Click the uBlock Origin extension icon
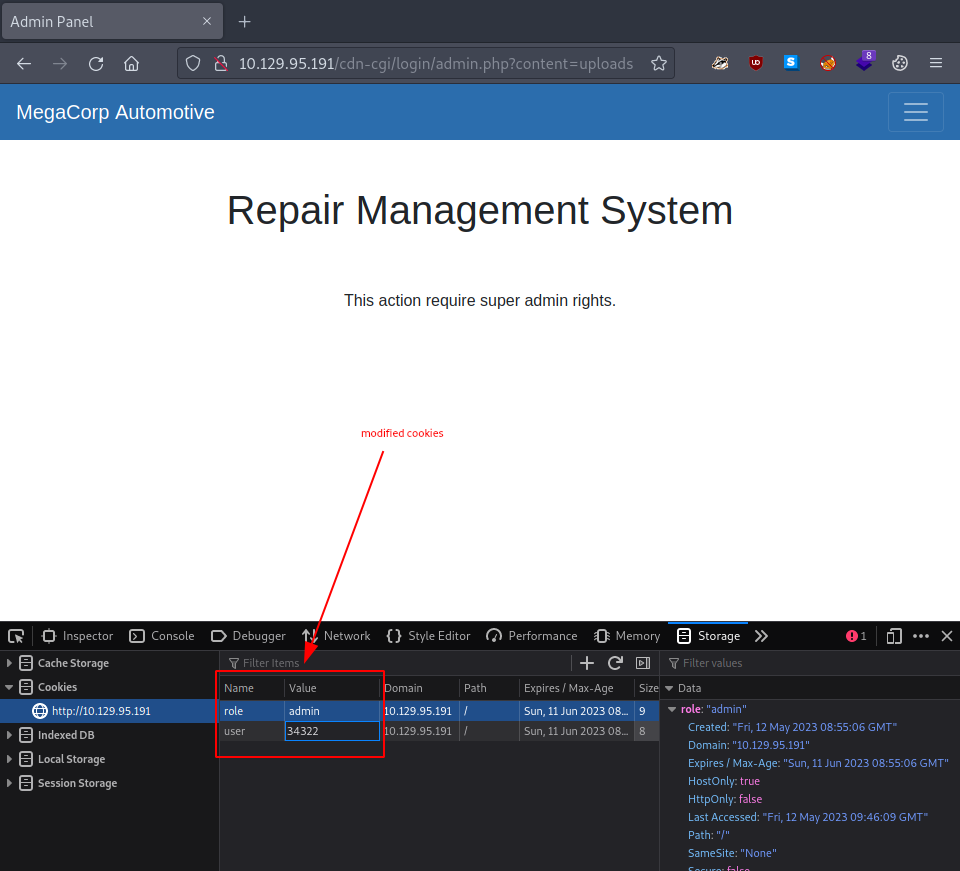960x871 pixels. (756, 63)
